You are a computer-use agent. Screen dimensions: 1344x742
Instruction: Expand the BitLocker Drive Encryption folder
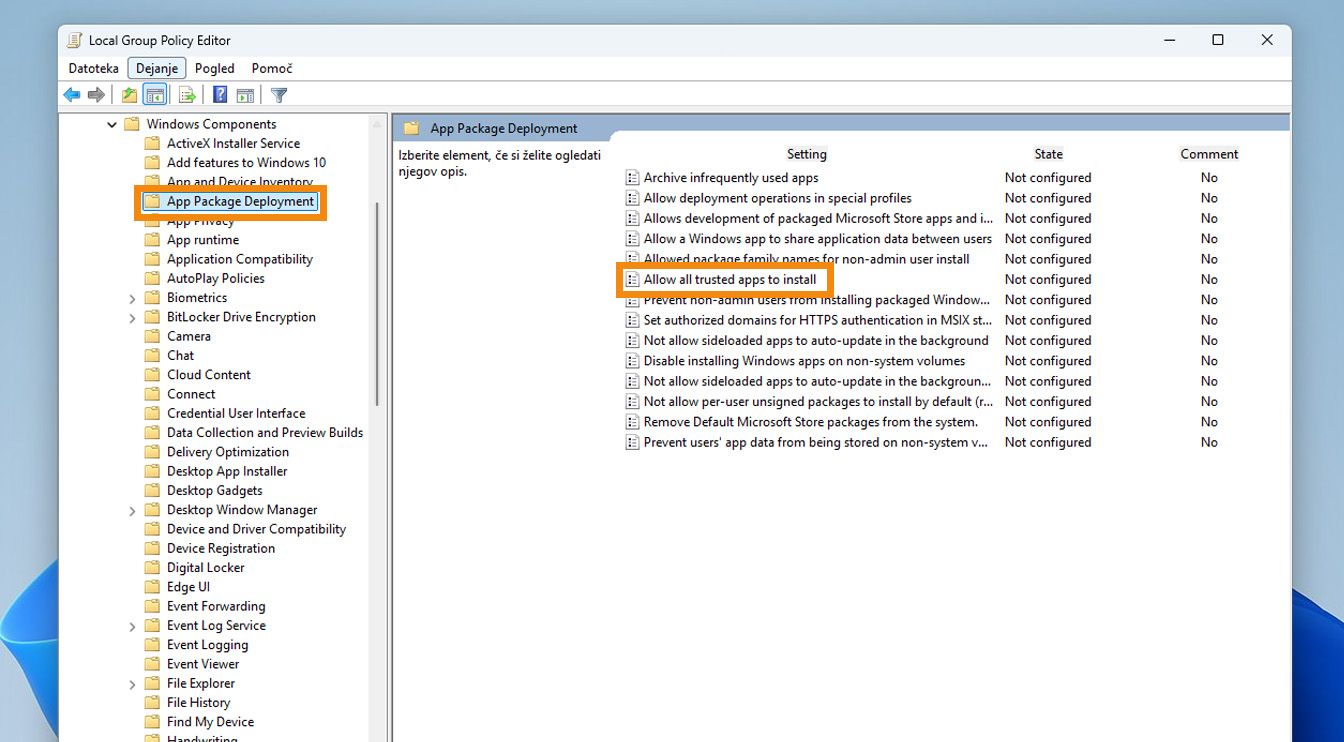click(132, 317)
